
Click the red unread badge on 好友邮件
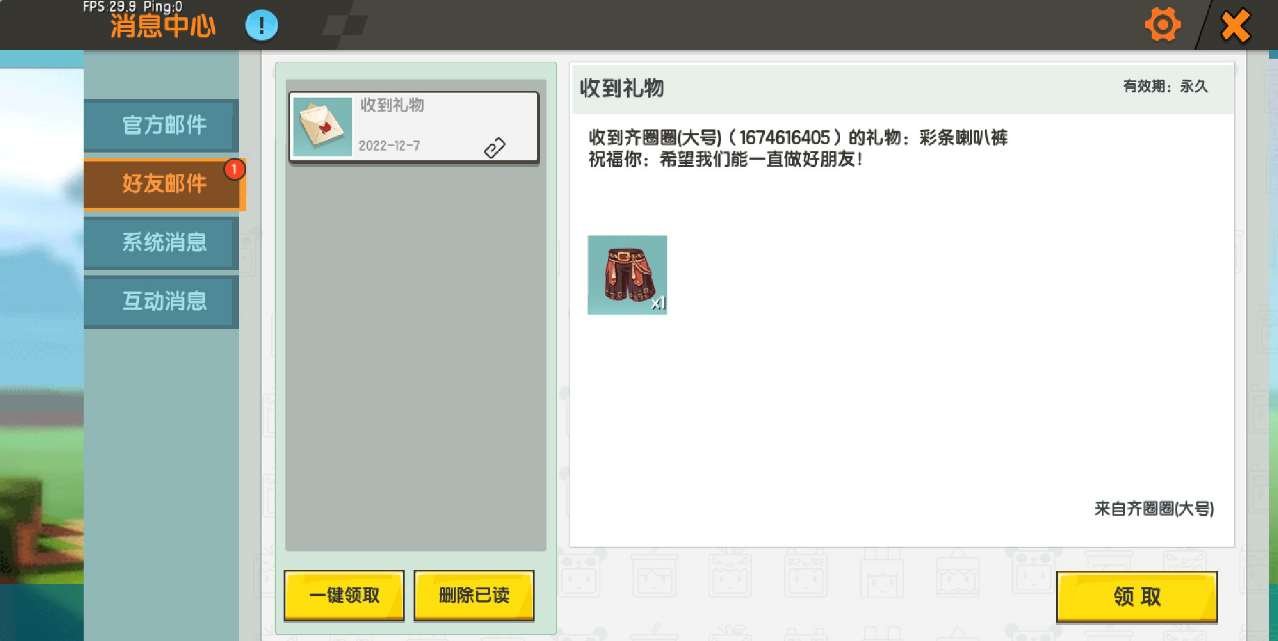coord(234,170)
